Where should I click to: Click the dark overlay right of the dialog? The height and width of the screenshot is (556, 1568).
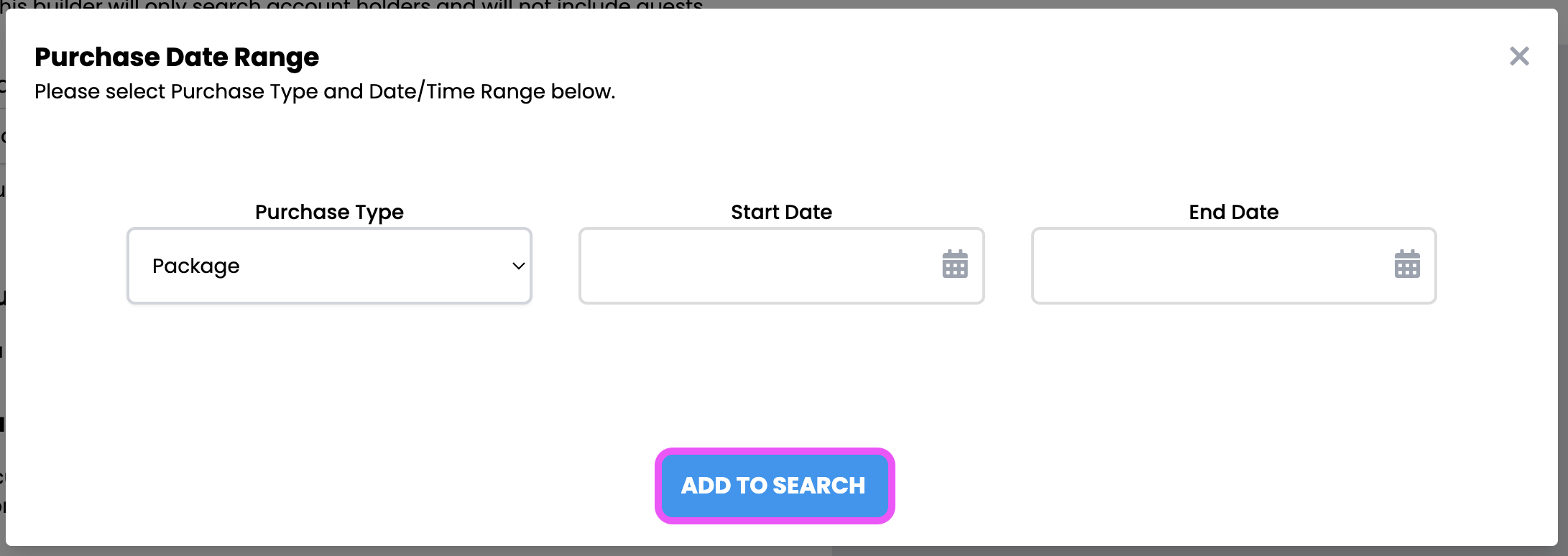tap(1563, 287)
